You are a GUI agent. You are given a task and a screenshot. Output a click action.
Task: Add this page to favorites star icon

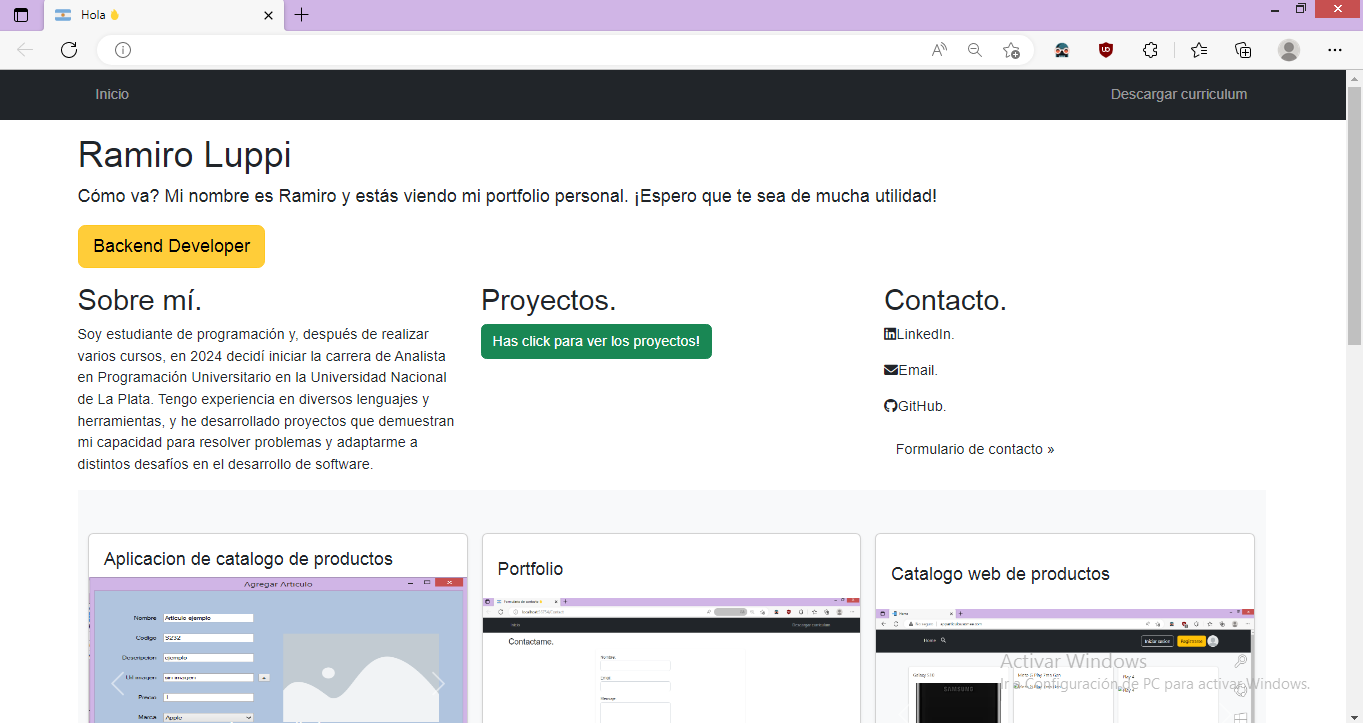tap(1011, 50)
